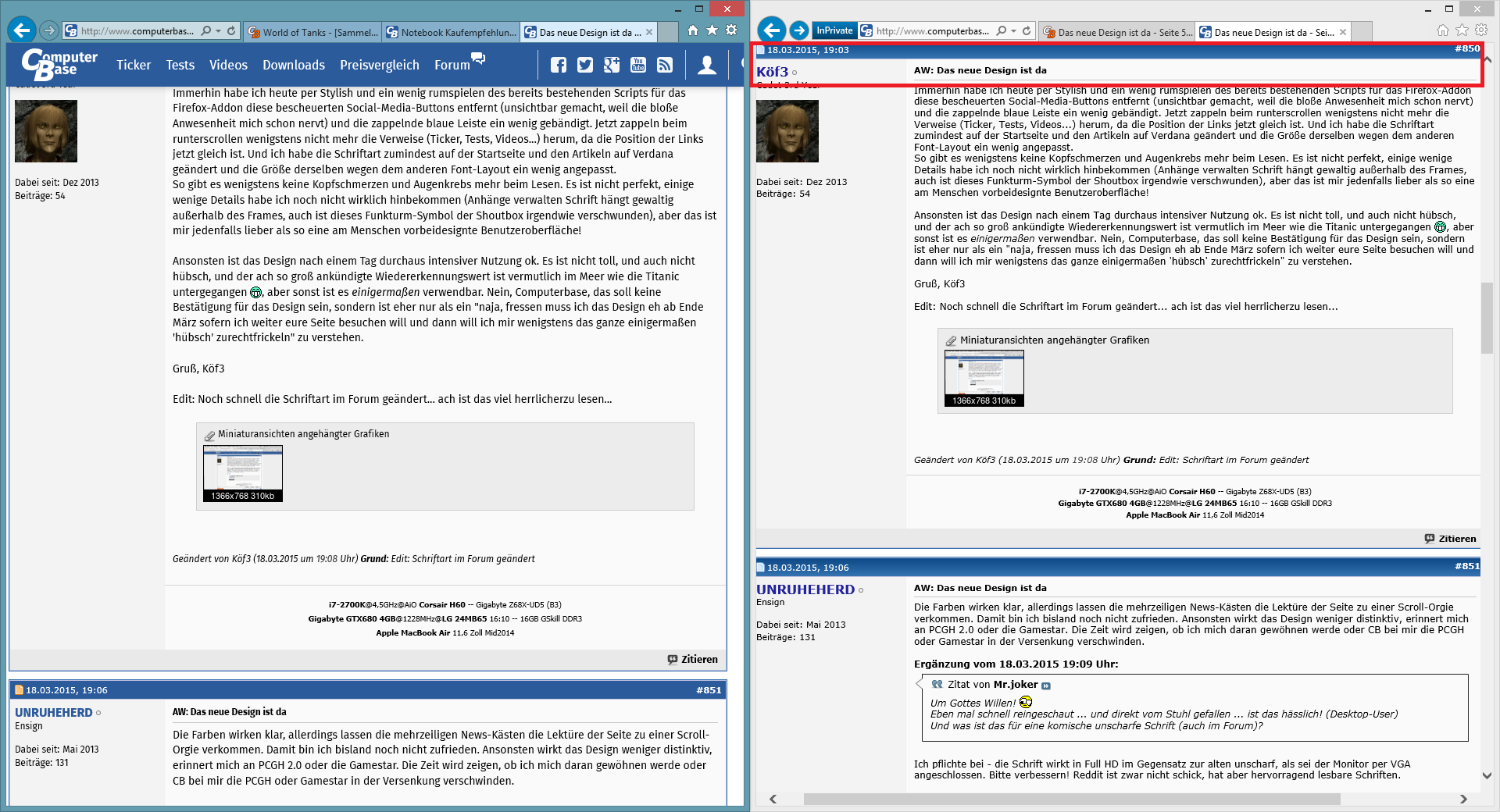The width and height of the screenshot is (1500, 812).
Task: Click horizontal scrollbar in right window
Action: 1072,799
